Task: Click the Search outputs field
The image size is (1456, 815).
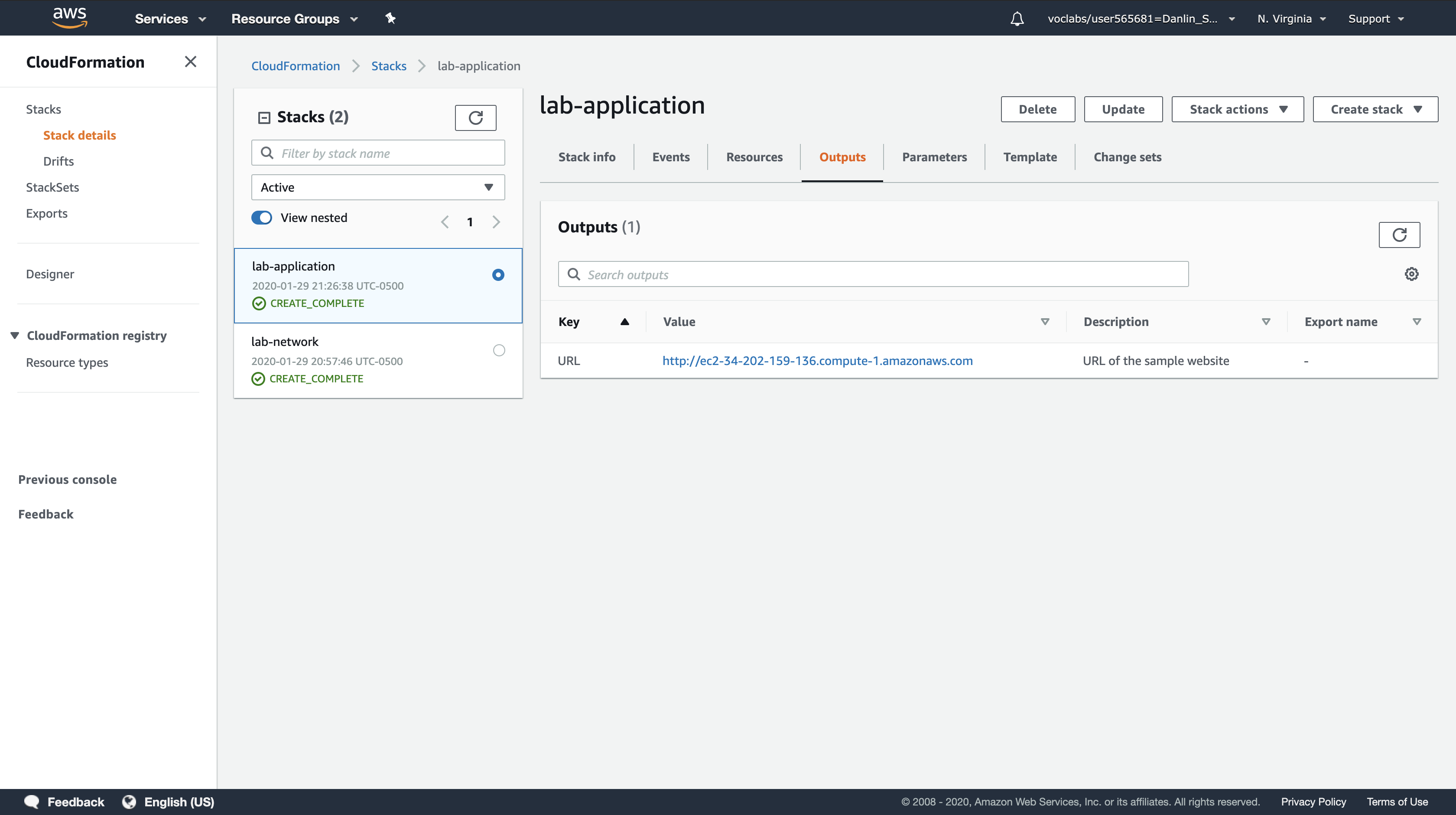Action: [x=873, y=274]
